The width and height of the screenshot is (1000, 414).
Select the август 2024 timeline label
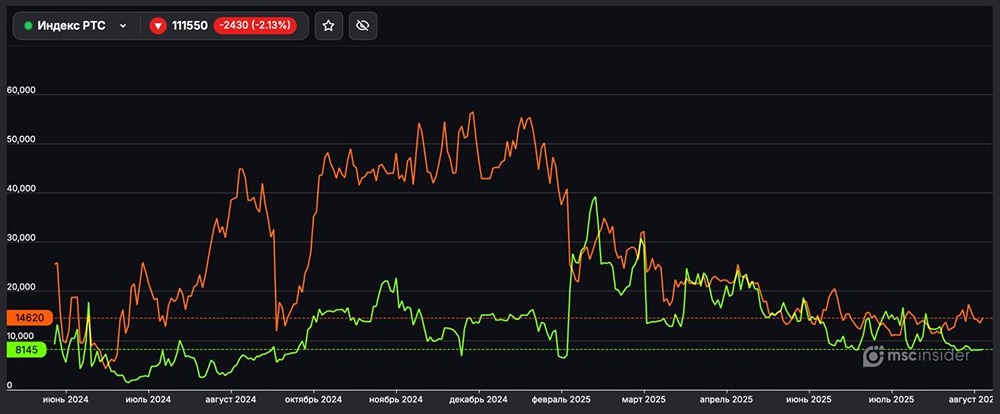pos(231,398)
